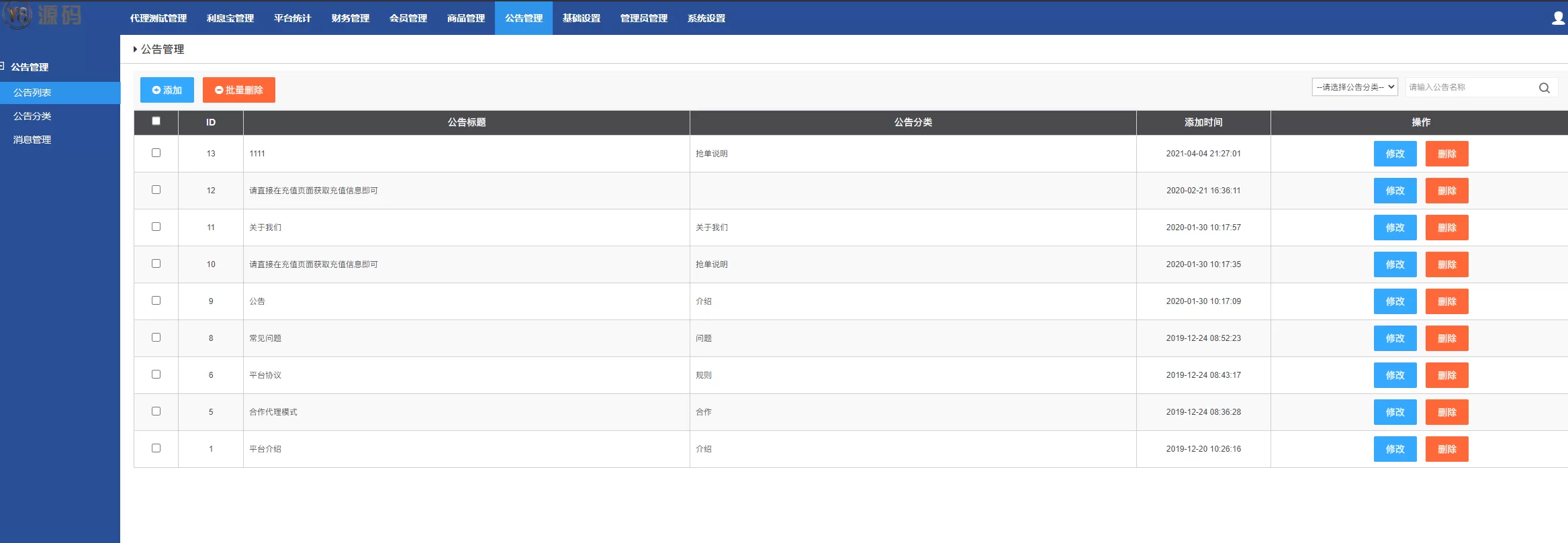Click 删除 for 关于我们 row
This screenshot has height=543, width=1568.
tap(1446, 228)
